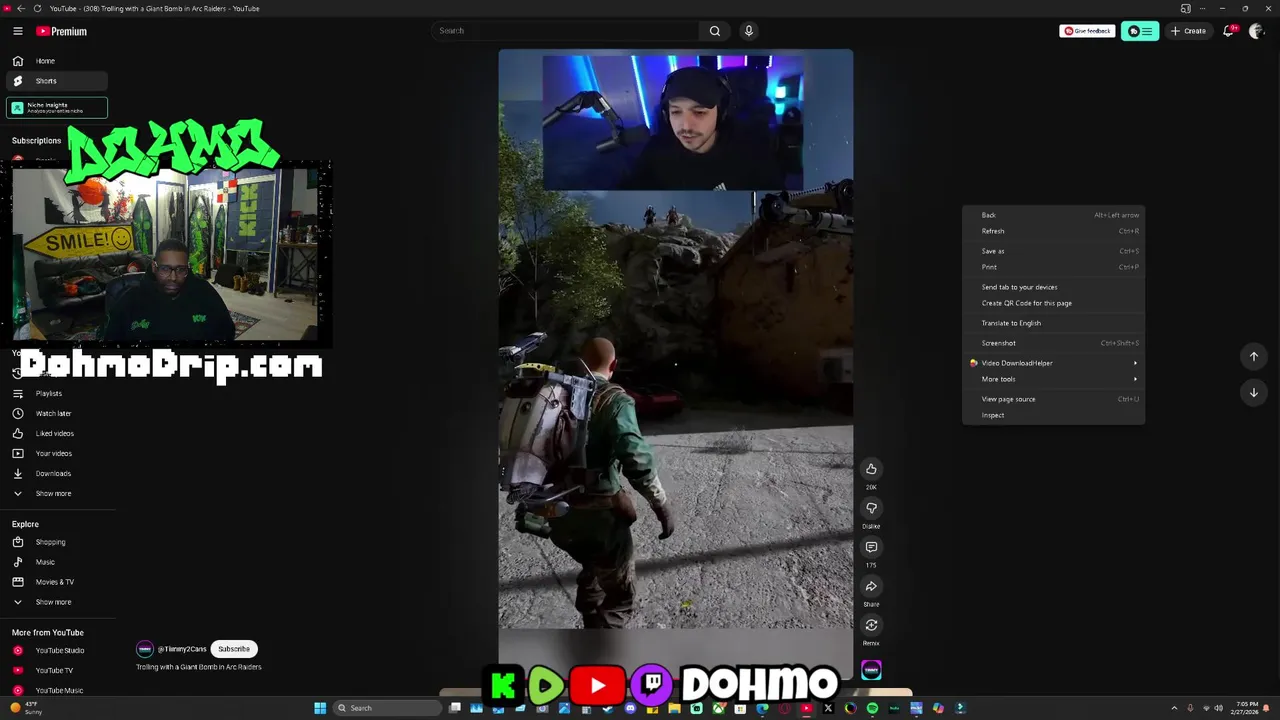Open Watch later in the sidebar
Image resolution: width=1280 pixels, height=720 pixels.
coord(56,413)
